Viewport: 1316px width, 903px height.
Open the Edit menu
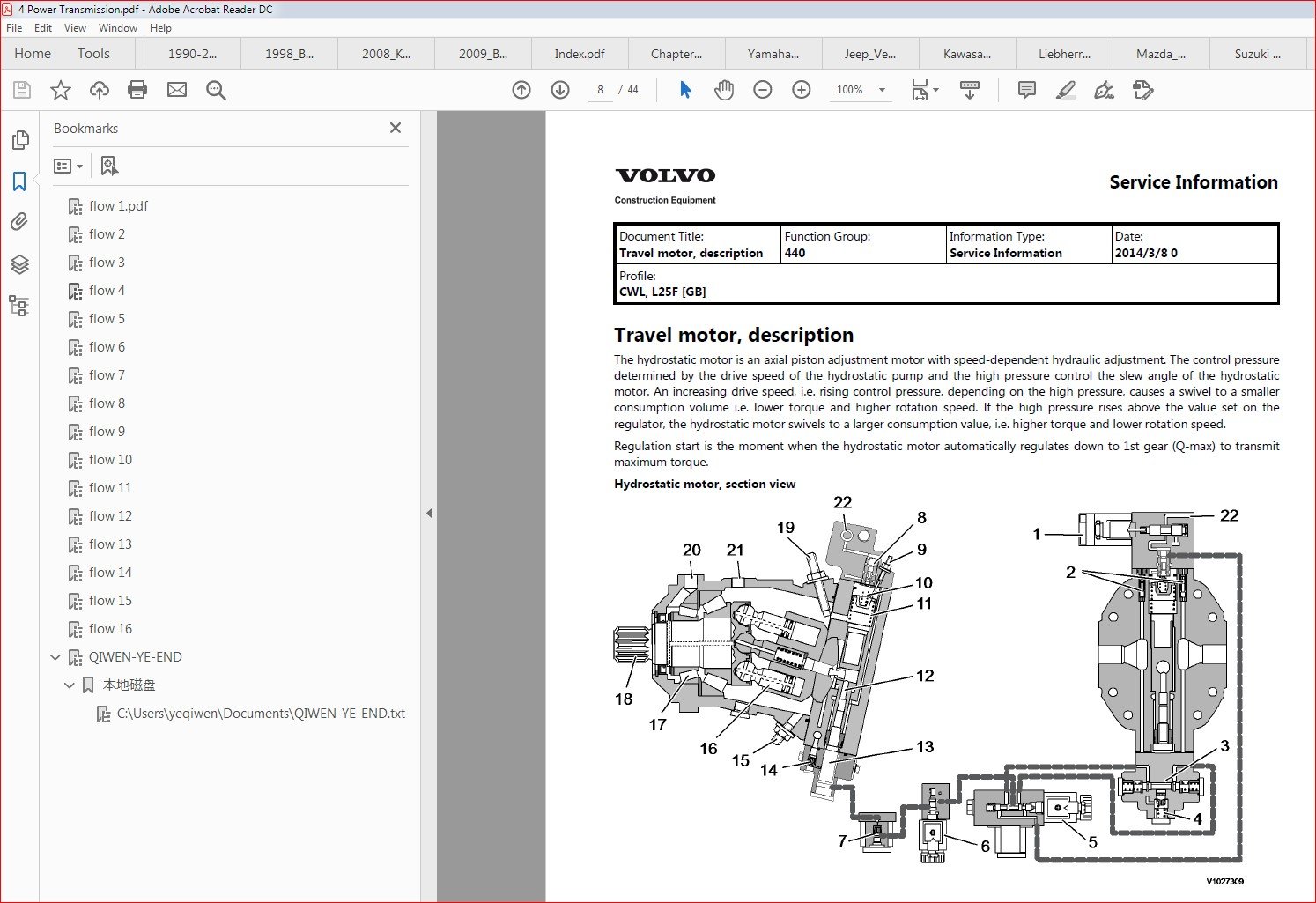click(43, 28)
